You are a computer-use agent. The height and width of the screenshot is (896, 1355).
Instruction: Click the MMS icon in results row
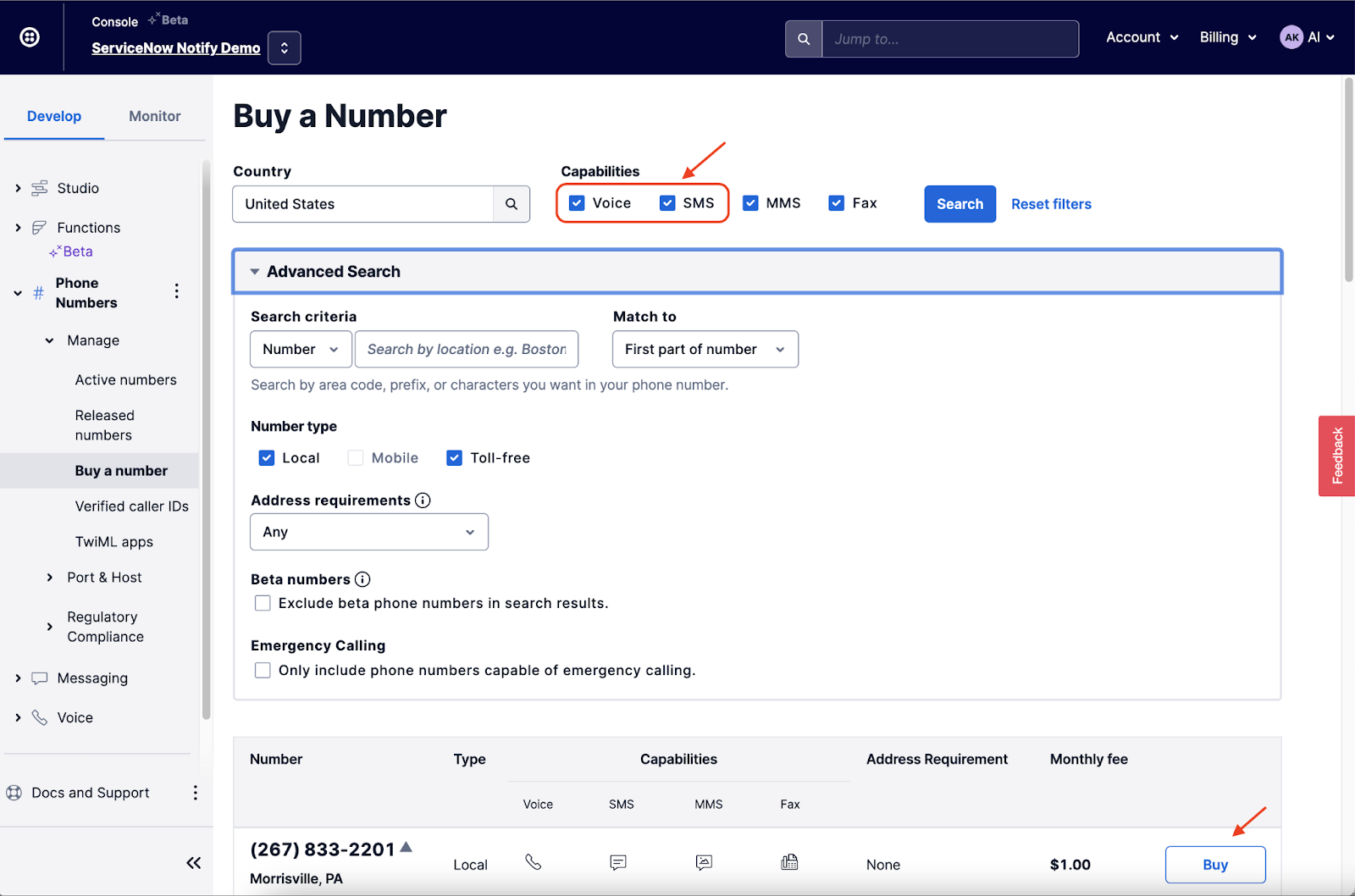[x=704, y=862]
